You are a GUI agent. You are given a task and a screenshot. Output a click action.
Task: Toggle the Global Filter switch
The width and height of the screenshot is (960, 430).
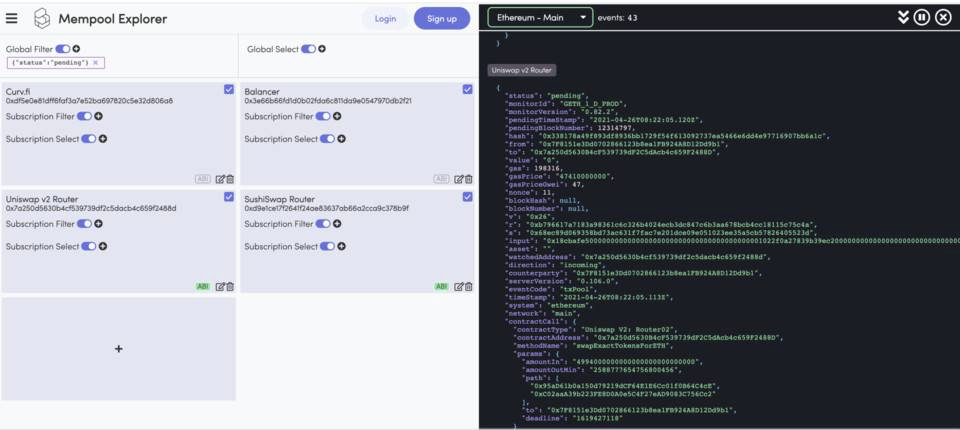63,49
